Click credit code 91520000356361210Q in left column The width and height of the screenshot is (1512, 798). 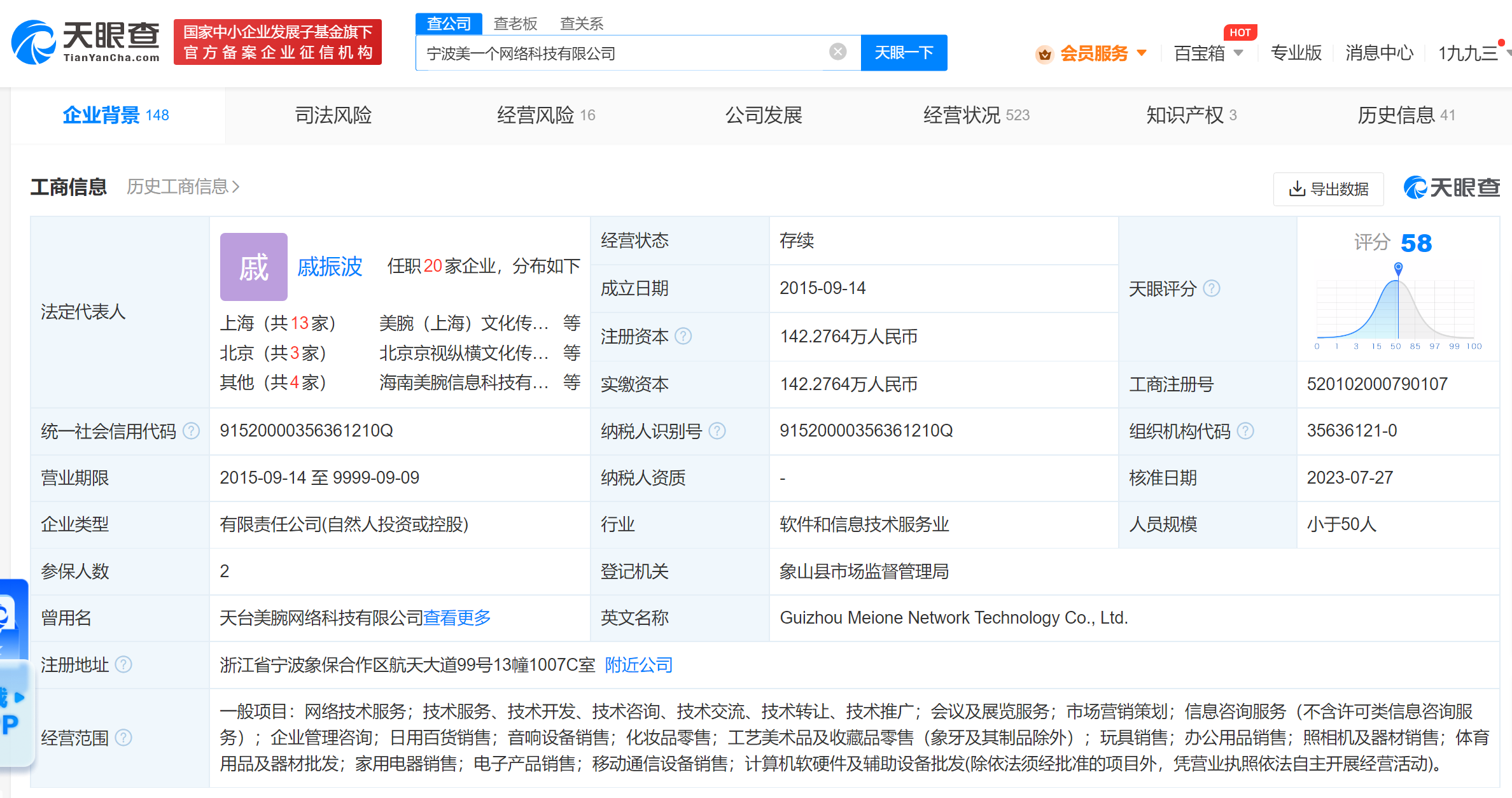click(x=306, y=431)
